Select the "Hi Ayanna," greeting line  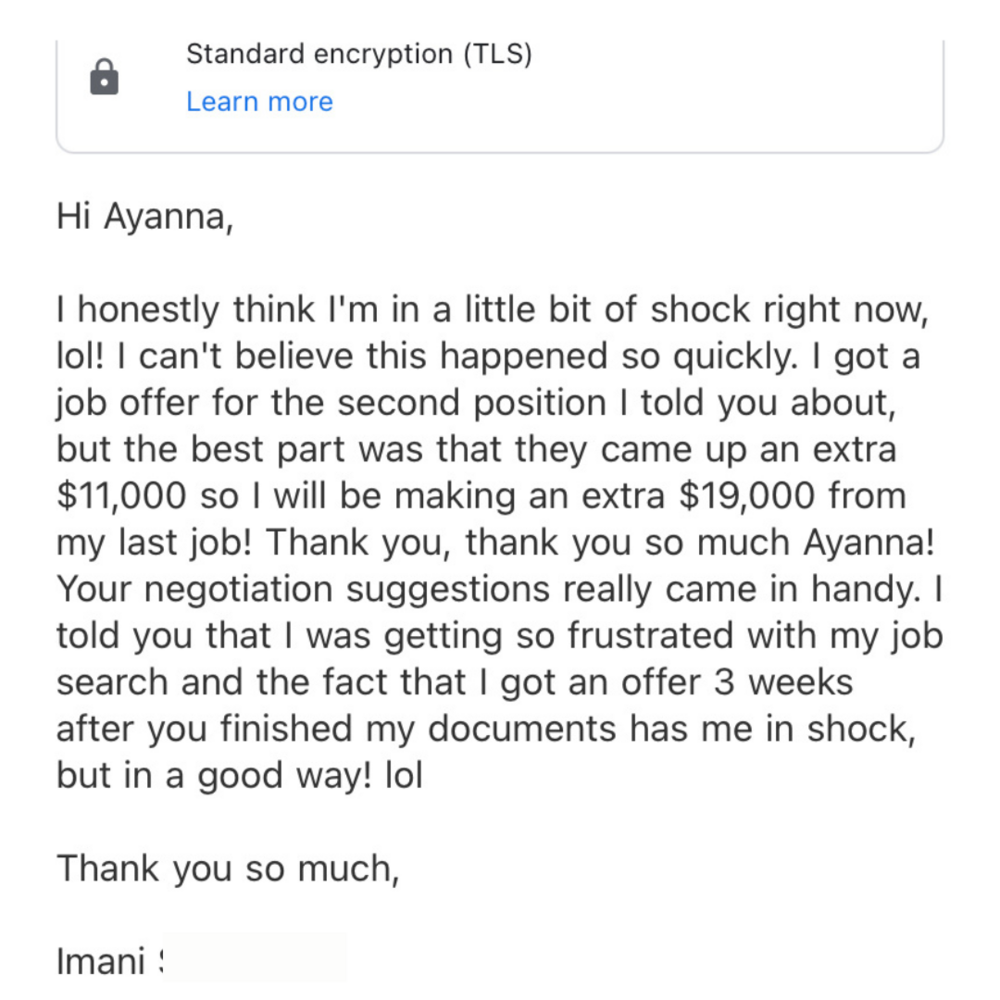click(x=145, y=217)
